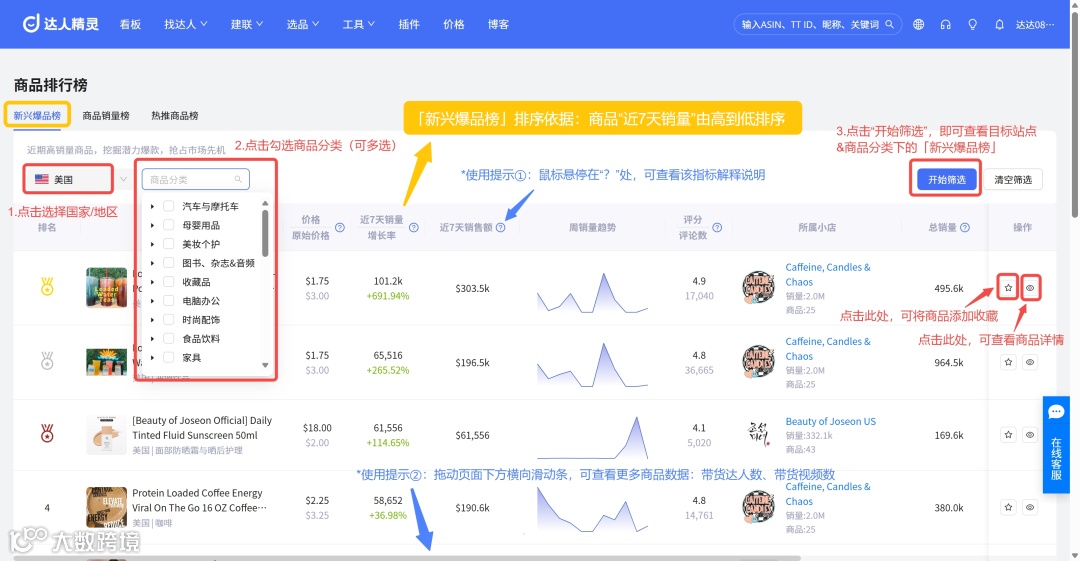This screenshot has height=561, width=1080.
Task: Switch to the 商品销量榜 tab
Action: click(x=106, y=115)
